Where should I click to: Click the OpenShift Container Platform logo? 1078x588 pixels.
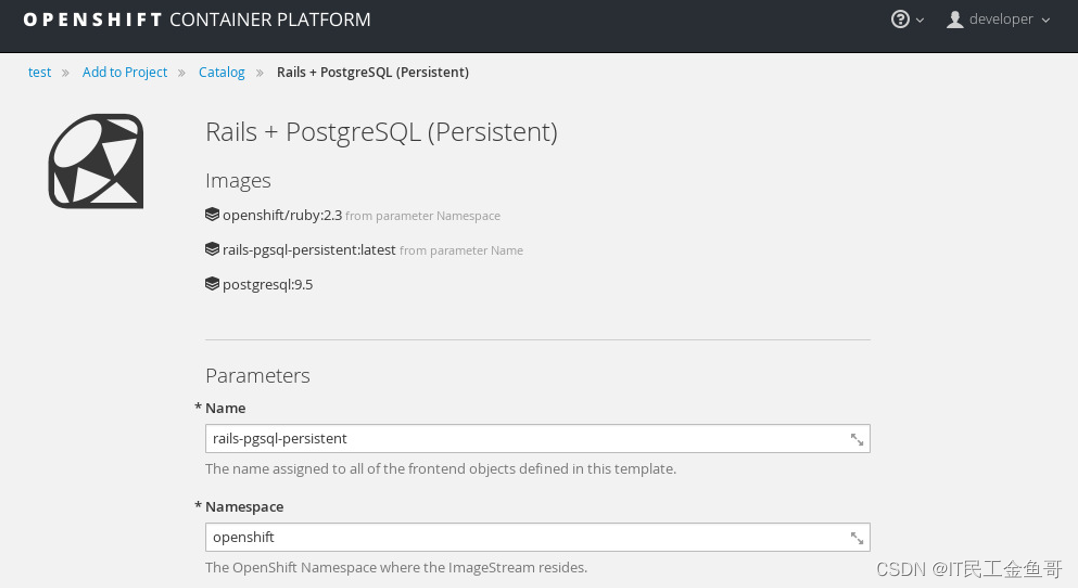coord(197,19)
